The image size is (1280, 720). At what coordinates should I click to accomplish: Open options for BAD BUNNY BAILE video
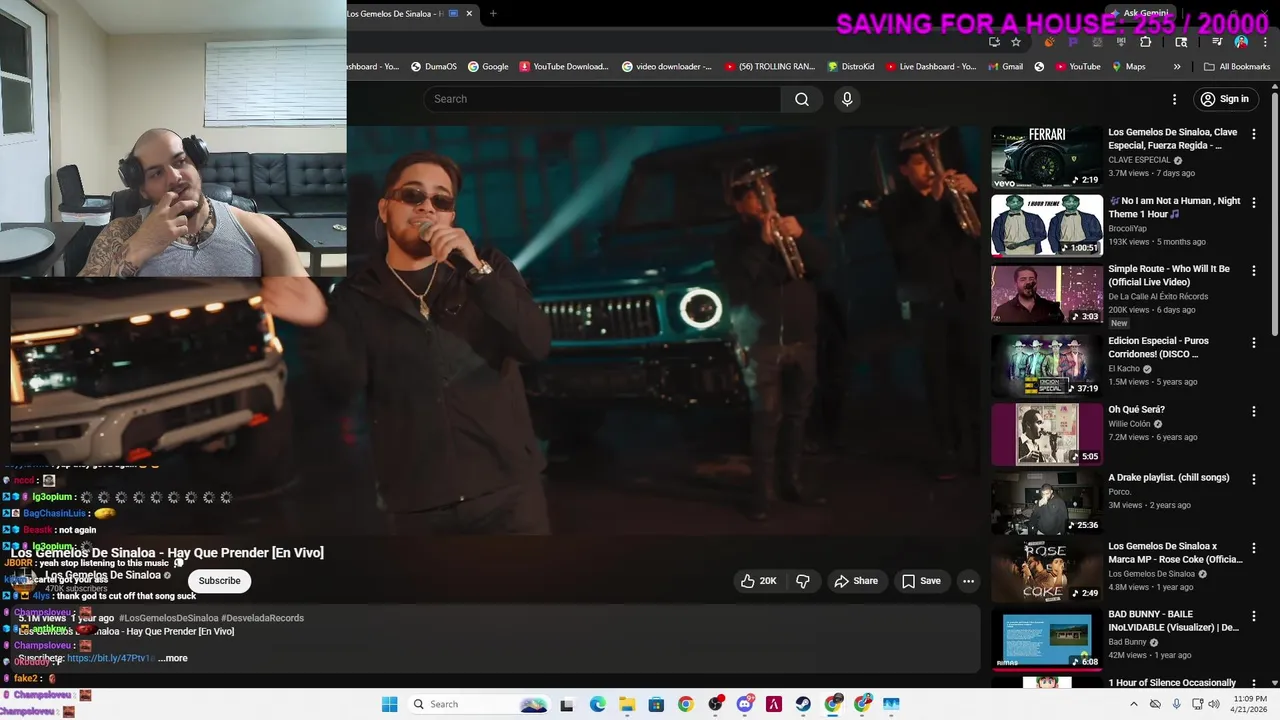pos(1254,616)
